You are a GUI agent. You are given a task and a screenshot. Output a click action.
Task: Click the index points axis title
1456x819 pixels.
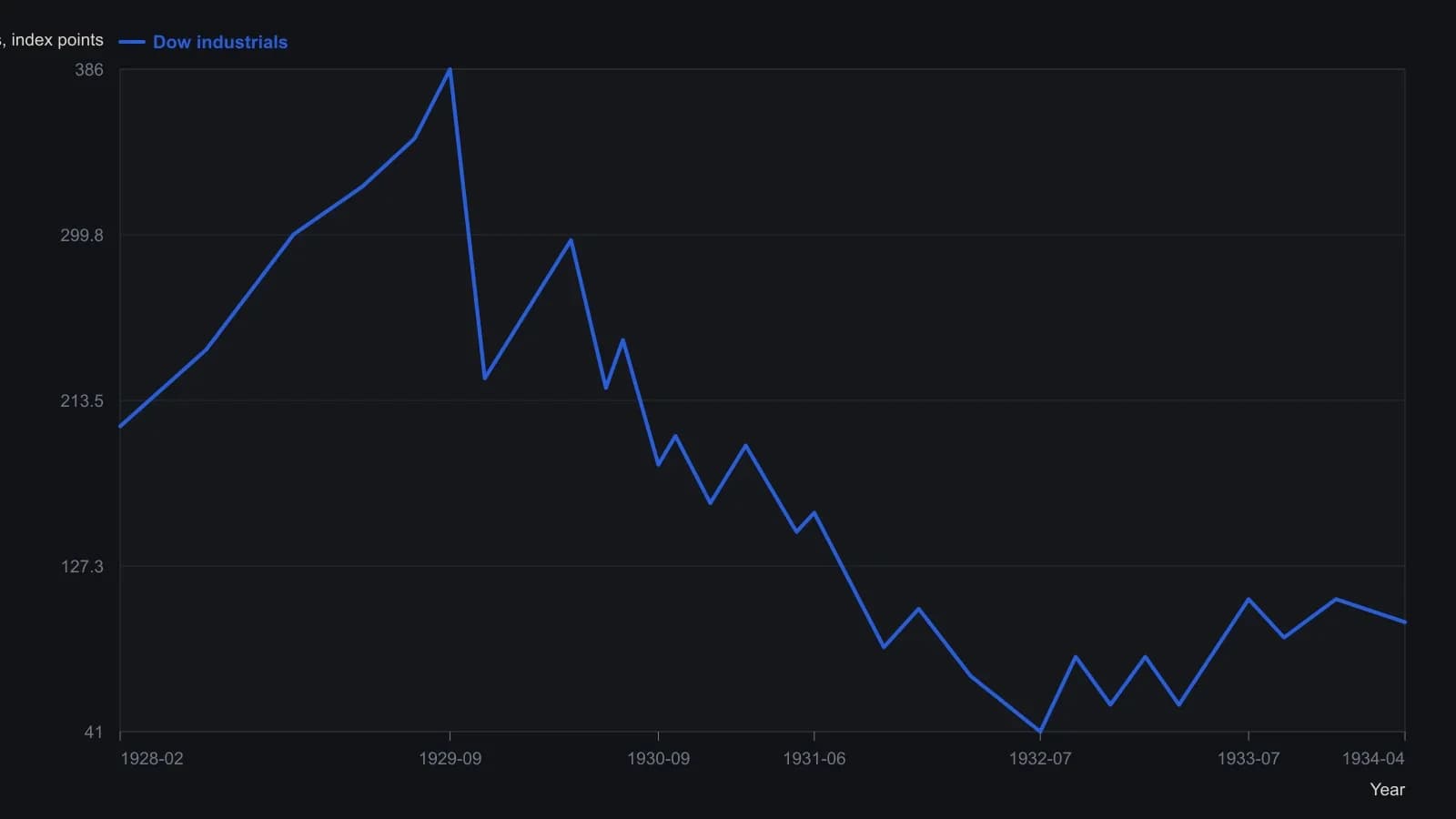[x=53, y=40]
